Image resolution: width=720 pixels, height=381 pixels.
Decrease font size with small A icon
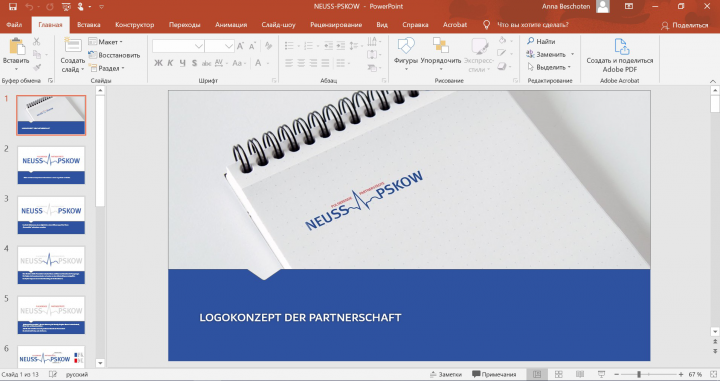[252, 46]
